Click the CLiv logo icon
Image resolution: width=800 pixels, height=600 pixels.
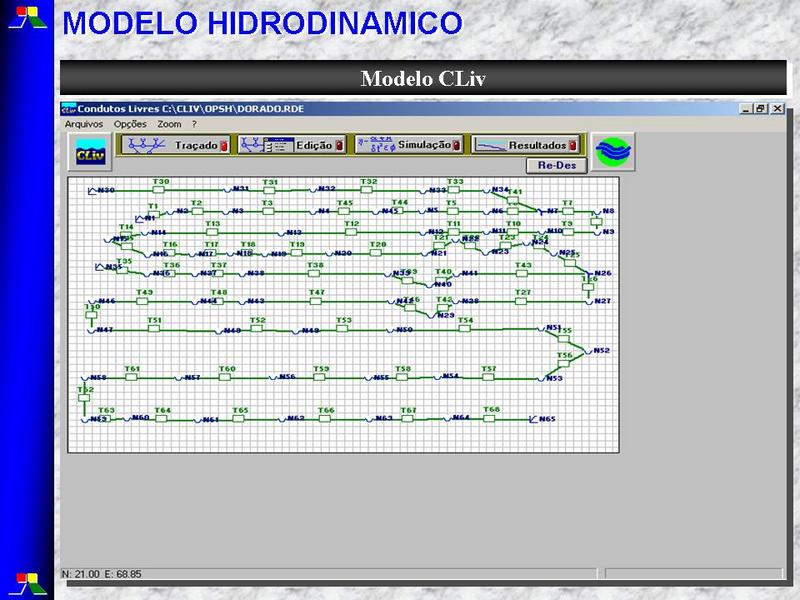90,152
